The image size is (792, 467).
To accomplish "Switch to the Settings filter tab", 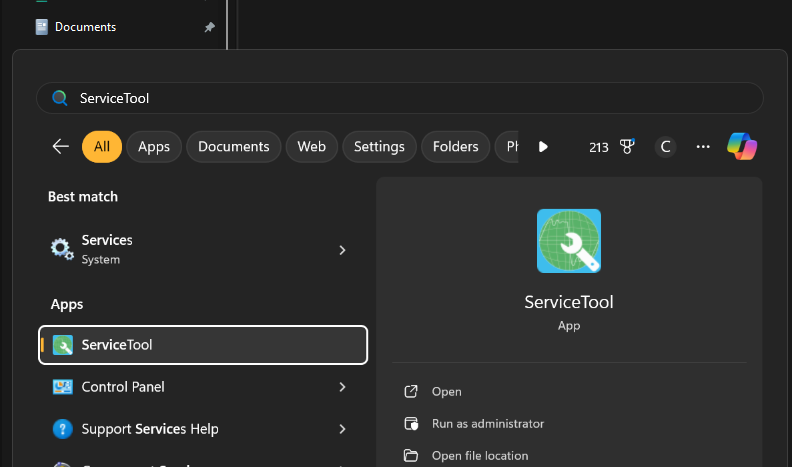I will point(379,147).
